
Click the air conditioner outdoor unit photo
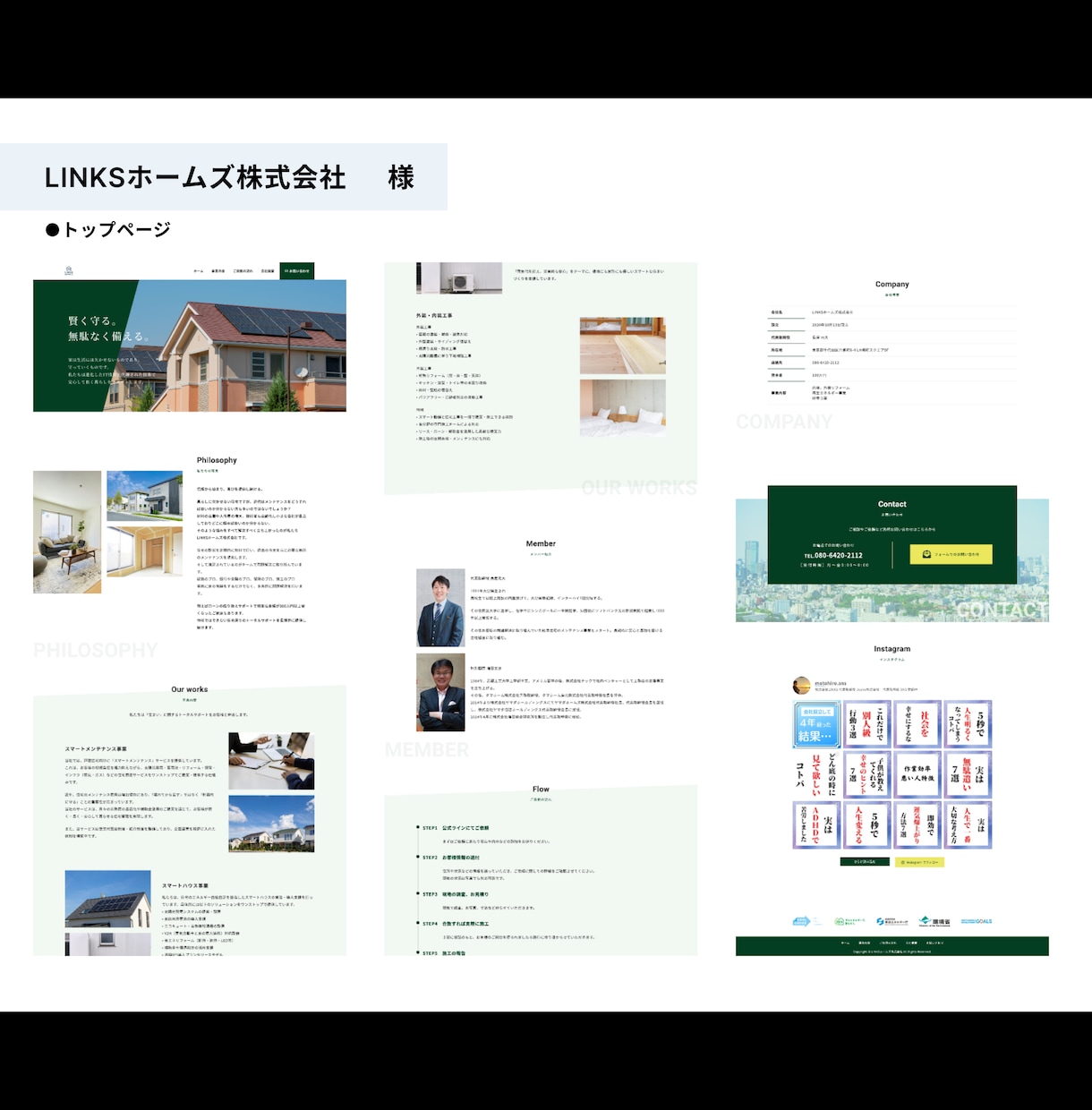(459, 277)
